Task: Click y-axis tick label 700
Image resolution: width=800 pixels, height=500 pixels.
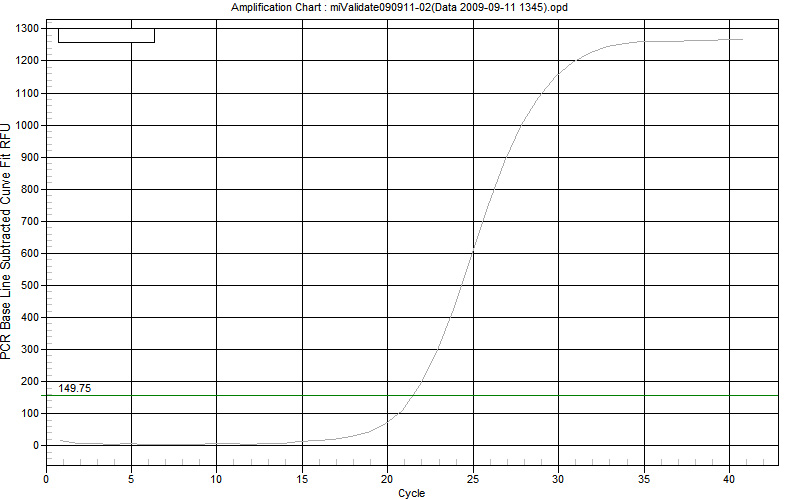Action: coord(30,221)
